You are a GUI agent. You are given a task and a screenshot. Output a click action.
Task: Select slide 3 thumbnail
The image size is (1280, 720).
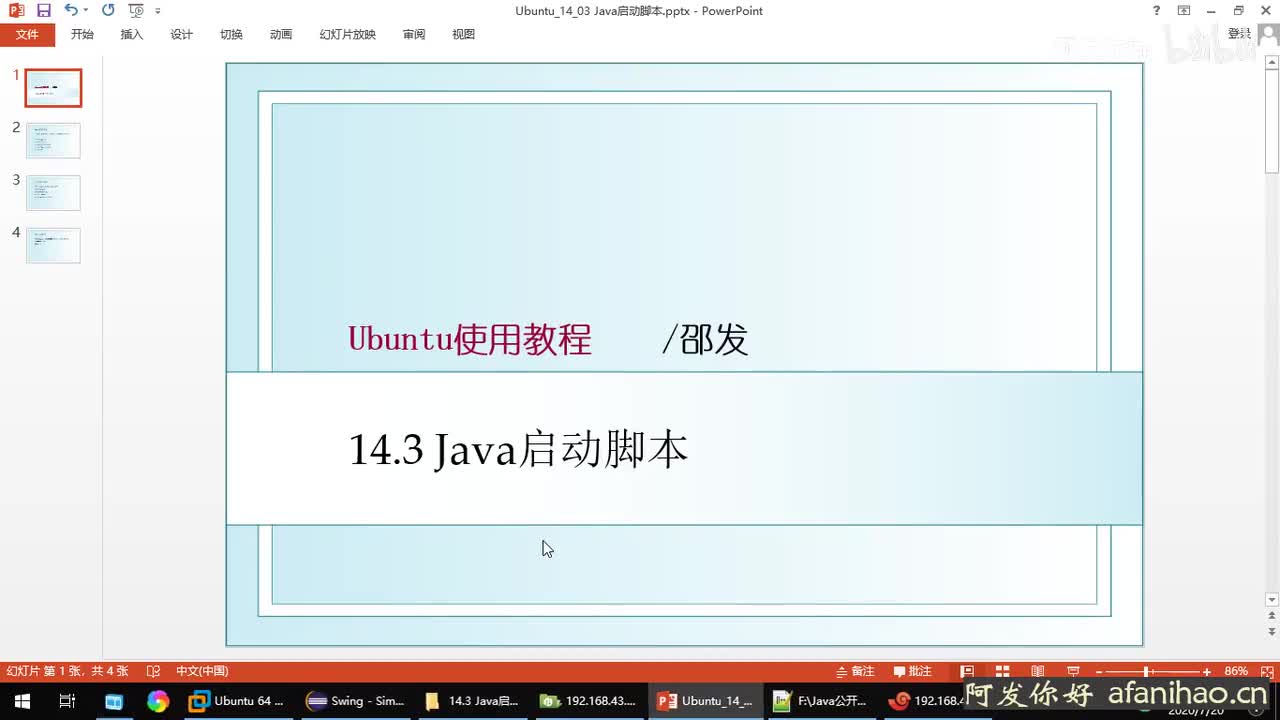pos(53,193)
